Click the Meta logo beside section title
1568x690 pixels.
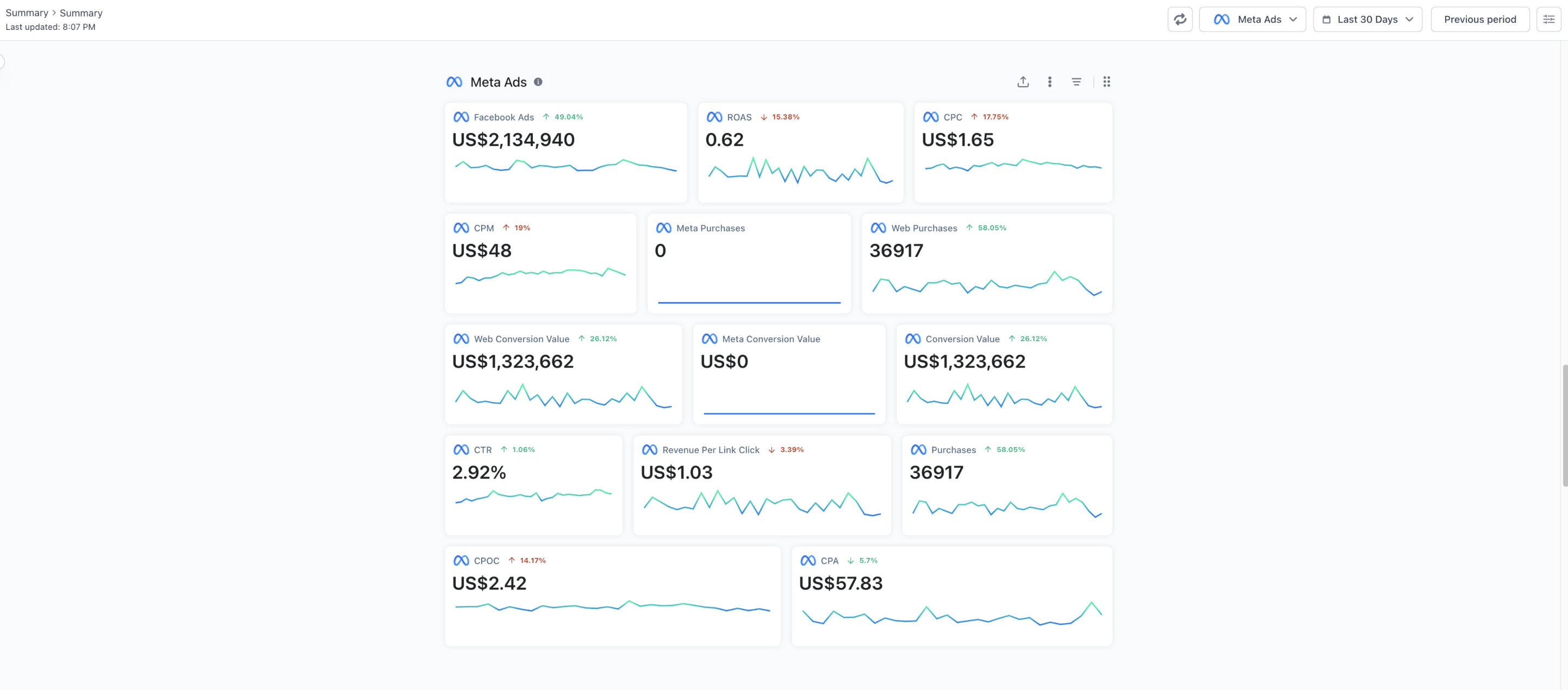[454, 81]
